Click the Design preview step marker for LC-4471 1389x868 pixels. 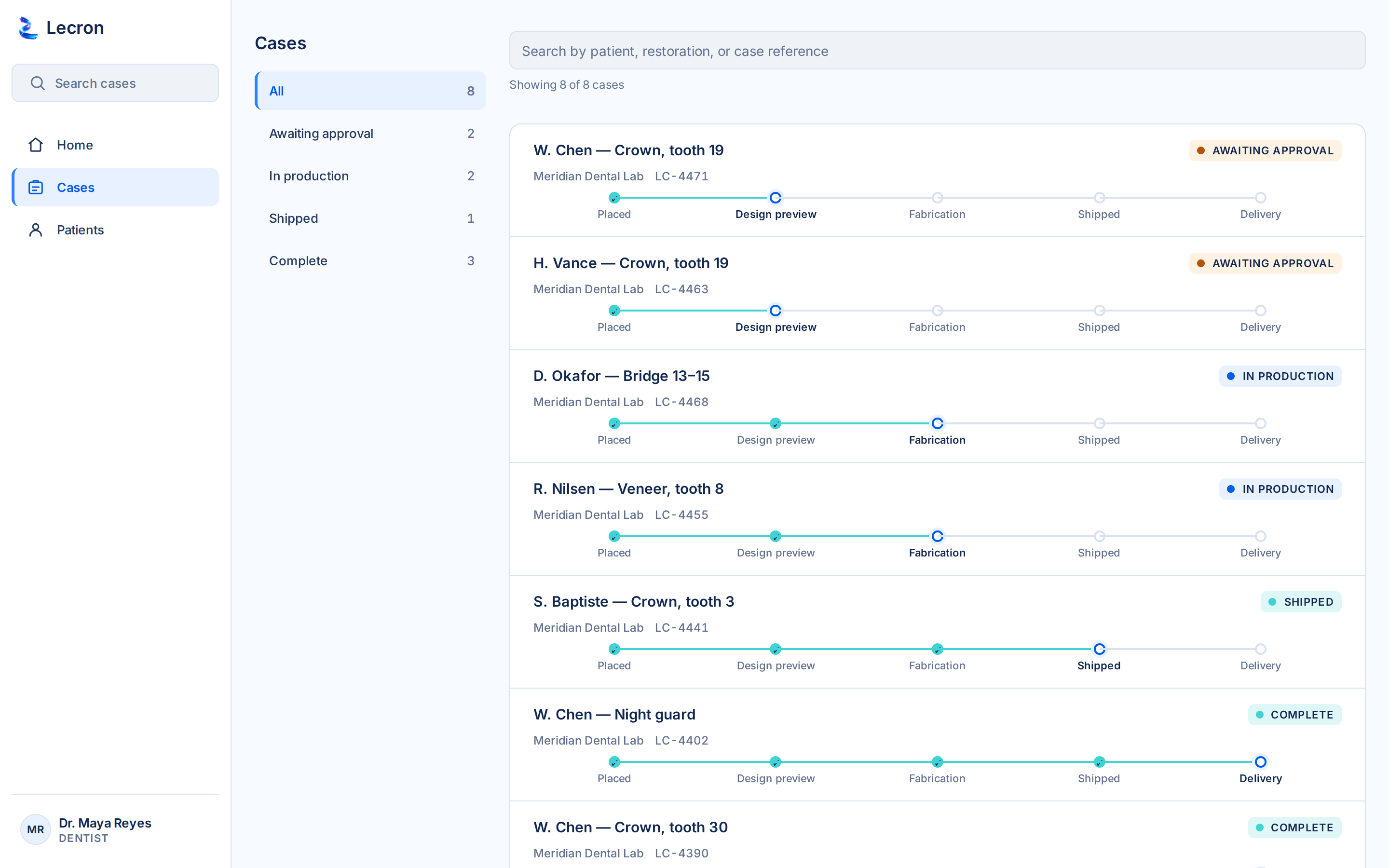click(776, 198)
